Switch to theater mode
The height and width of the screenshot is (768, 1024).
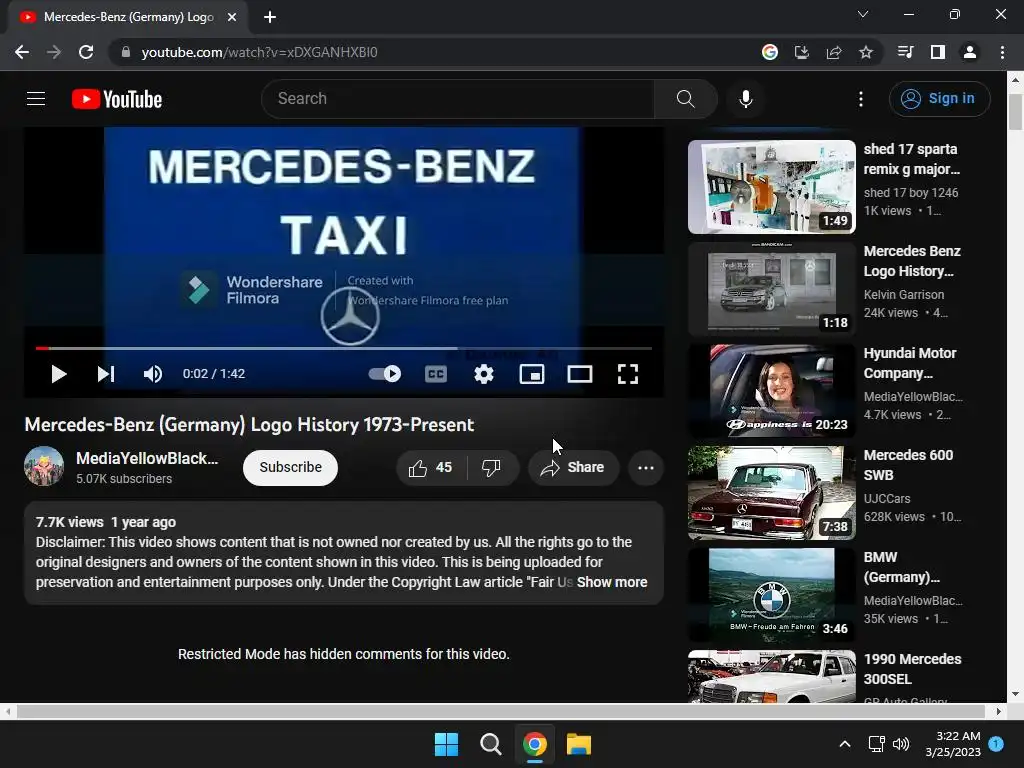[x=580, y=374]
